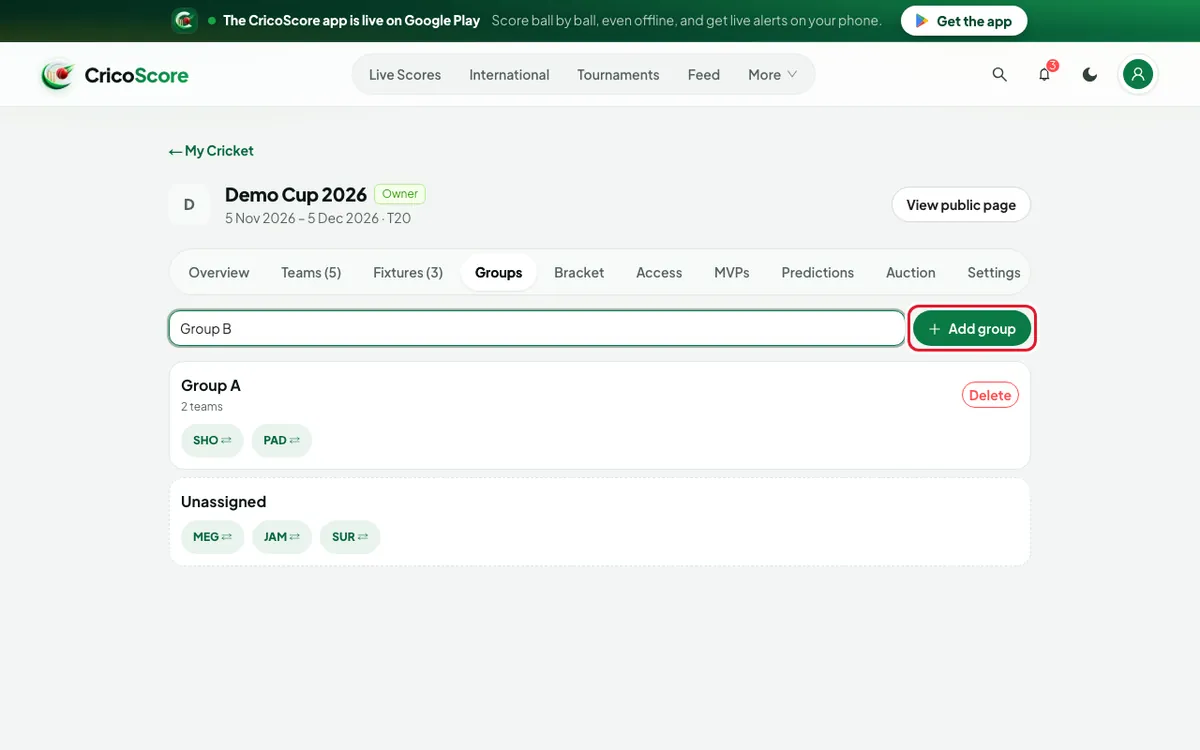Image resolution: width=1200 pixels, height=750 pixels.
Task: Switch to the Auction tab
Action: pyautogui.click(x=911, y=272)
